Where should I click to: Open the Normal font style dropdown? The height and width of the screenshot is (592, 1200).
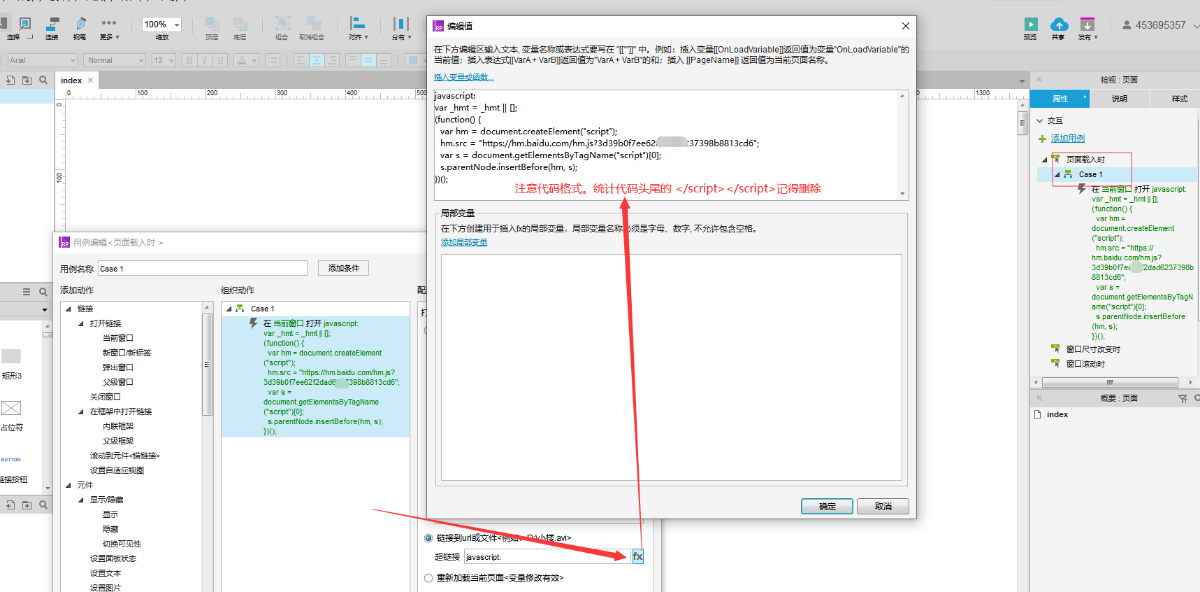click(115, 60)
